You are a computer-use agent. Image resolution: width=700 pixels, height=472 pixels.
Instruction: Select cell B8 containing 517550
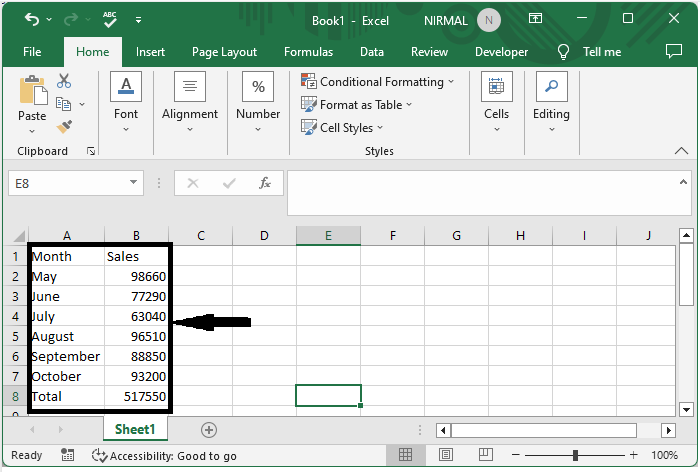(x=136, y=396)
